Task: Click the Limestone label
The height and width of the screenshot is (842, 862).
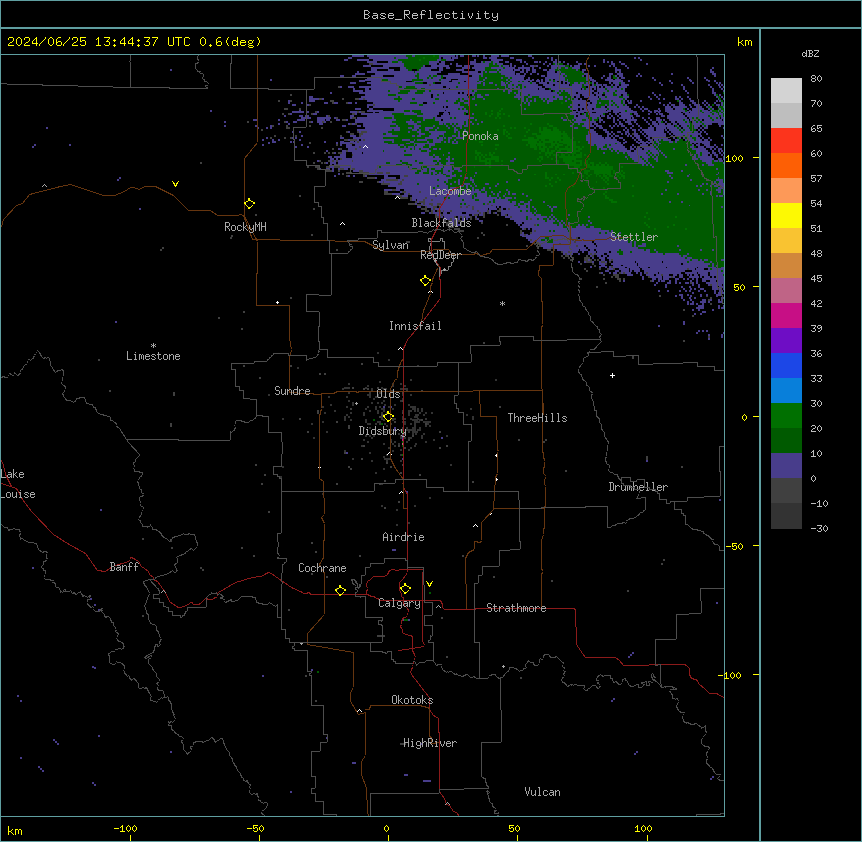Action: pyautogui.click(x=153, y=356)
